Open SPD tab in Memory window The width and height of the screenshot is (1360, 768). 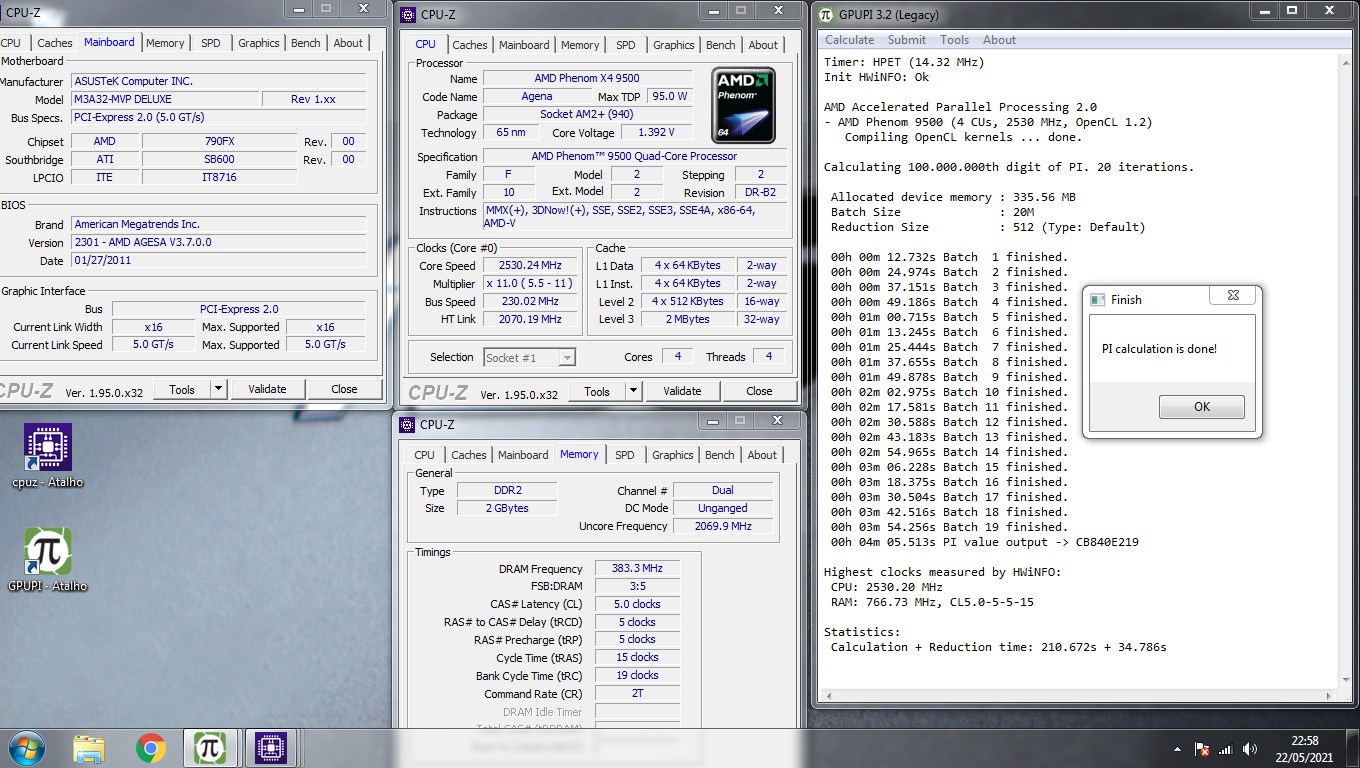click(625, 455)
